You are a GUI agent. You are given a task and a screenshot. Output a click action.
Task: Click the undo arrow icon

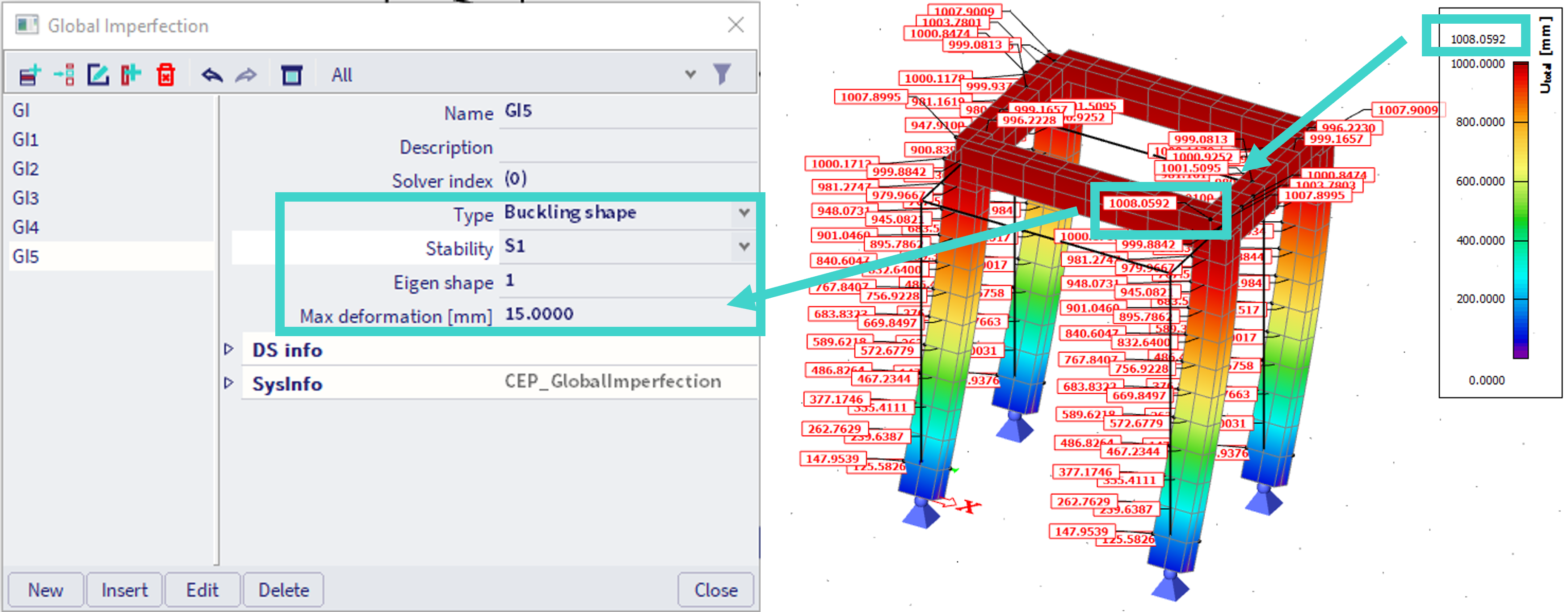coord(212,75)
